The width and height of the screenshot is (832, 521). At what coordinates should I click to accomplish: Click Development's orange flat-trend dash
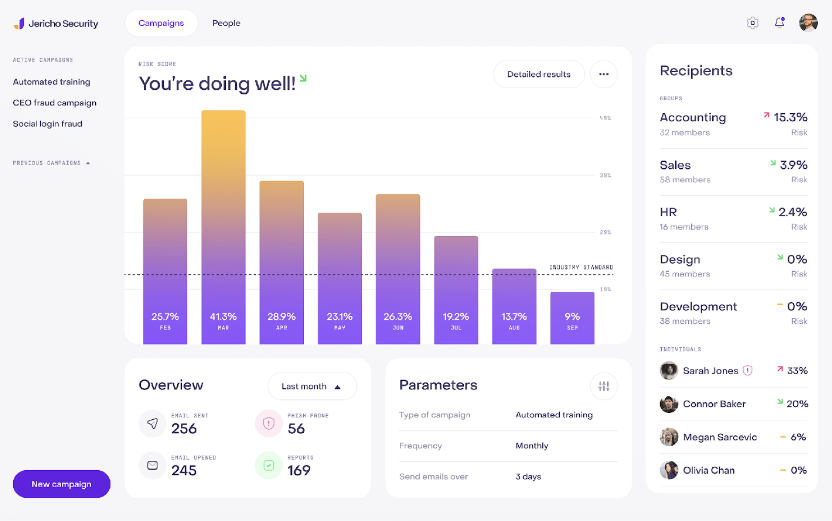[780, 305]
